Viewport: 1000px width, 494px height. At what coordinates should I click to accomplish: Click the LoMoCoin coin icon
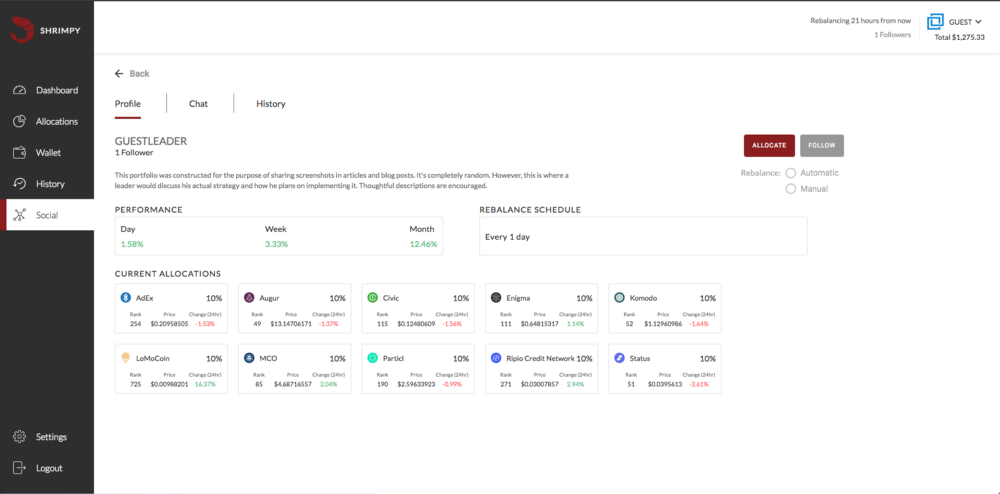click(x=126, y=358)
